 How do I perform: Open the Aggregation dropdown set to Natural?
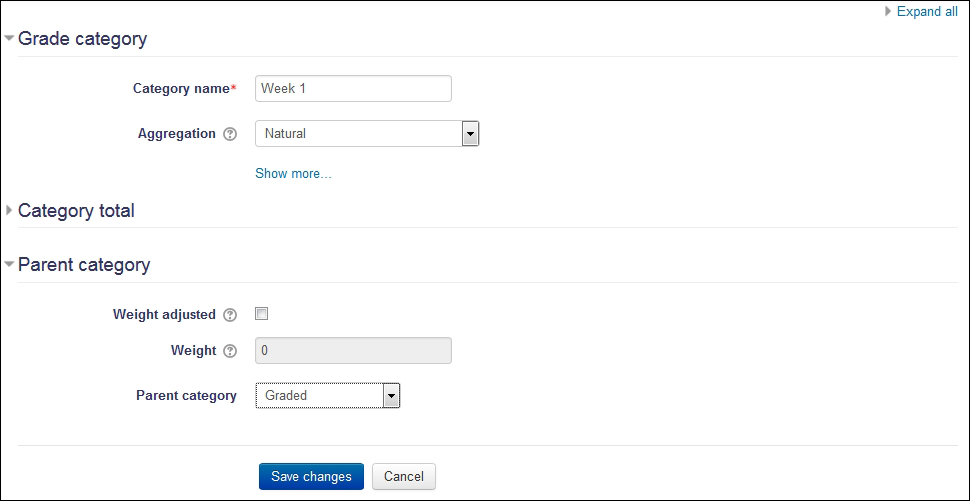click(367, 134)
